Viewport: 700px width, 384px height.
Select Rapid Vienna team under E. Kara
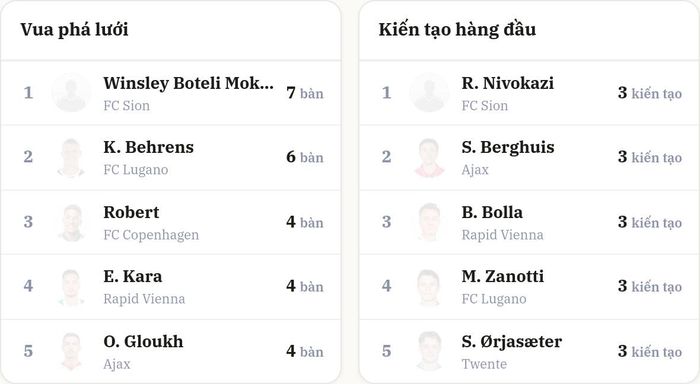(x=144, y=299)
